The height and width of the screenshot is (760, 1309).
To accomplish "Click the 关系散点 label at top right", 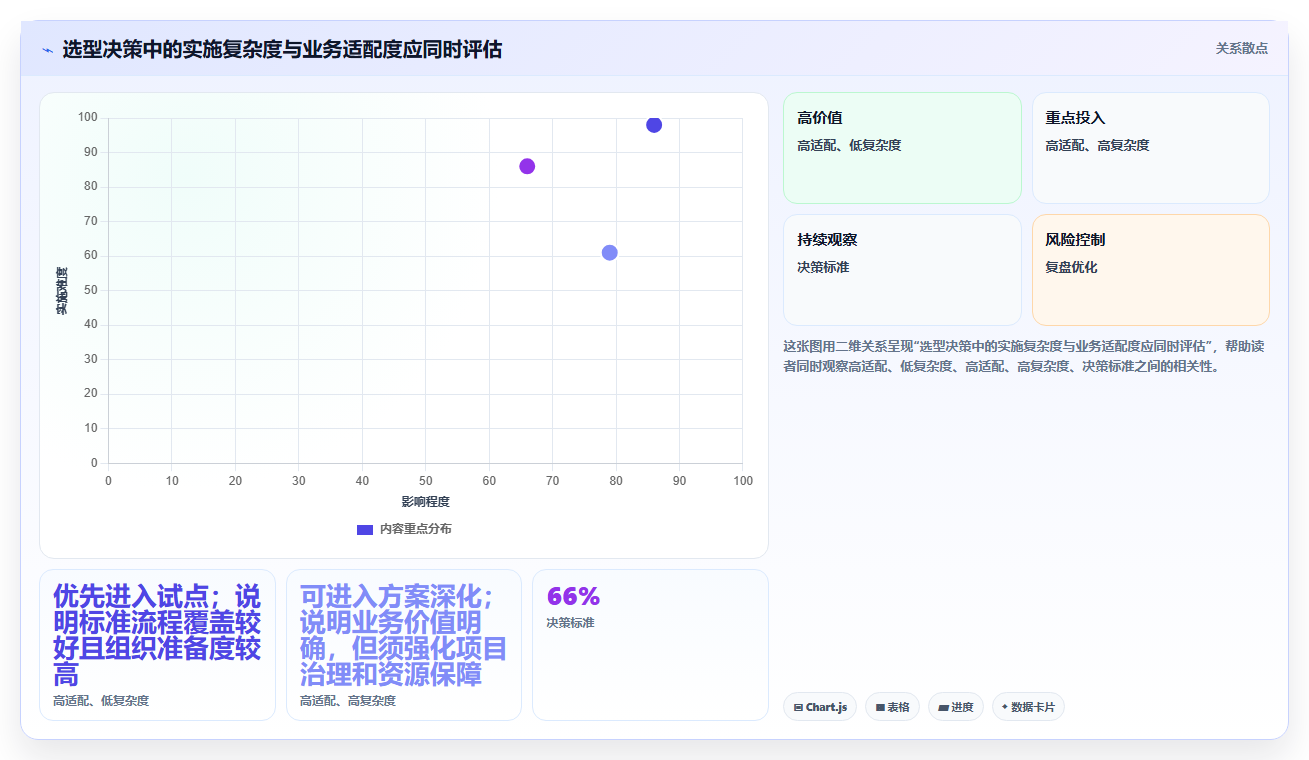I will tap(1241, 48).
